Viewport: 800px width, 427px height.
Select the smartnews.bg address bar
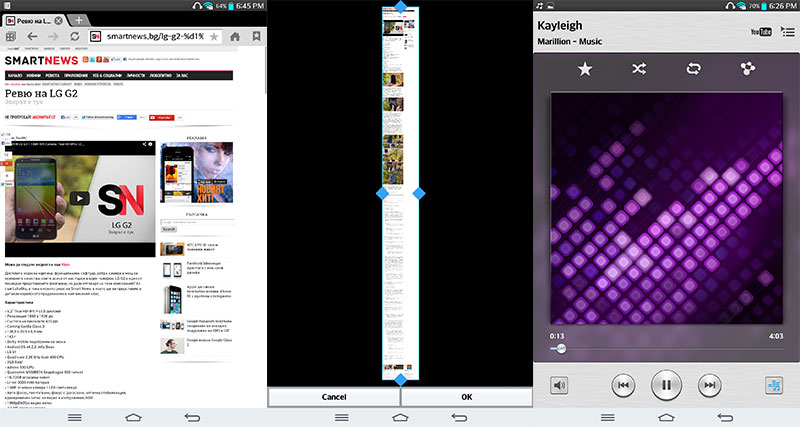click(150, 37)
